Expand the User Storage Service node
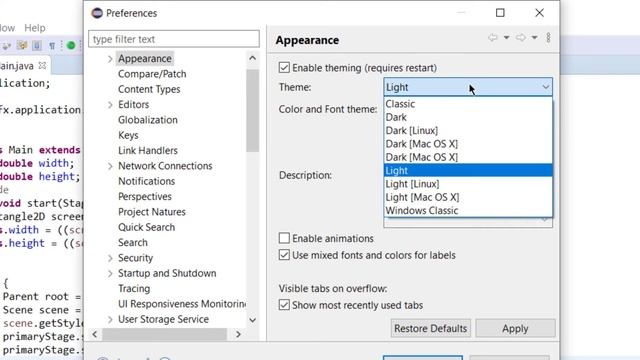640x360 pixels. (110, 319)
